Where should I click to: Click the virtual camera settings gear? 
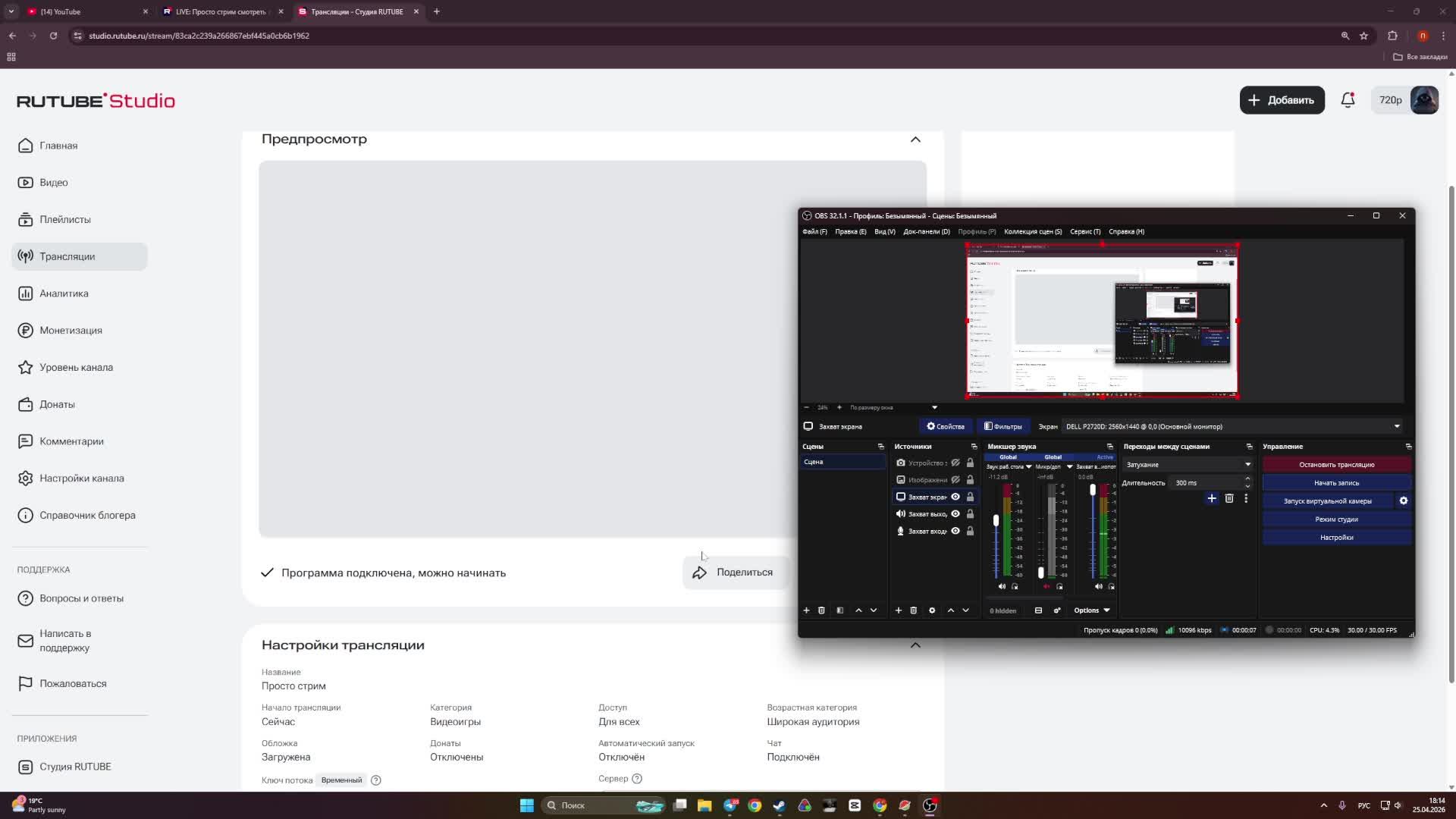coord(1403,501)
